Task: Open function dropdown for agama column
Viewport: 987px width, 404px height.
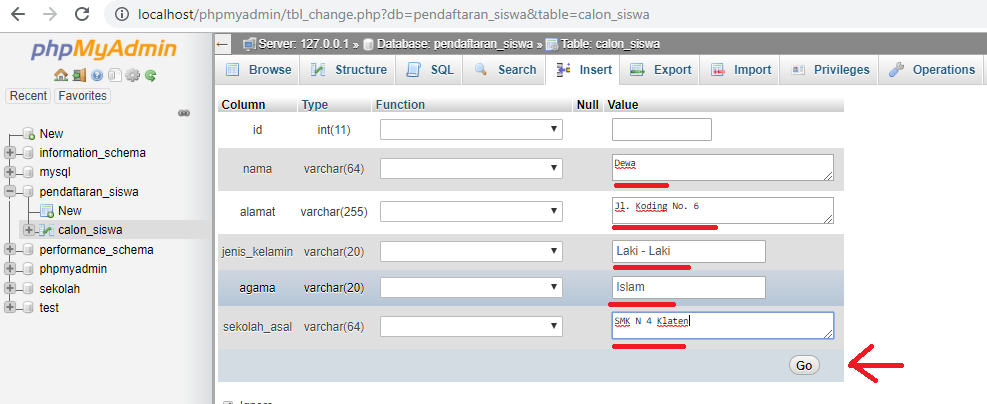Action: click(471, 288)
